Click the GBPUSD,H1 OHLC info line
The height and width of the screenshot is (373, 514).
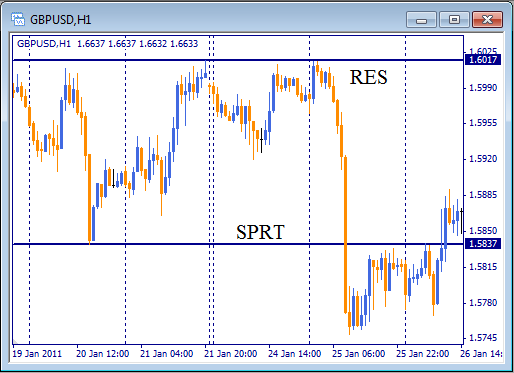[x=107, y=44]
